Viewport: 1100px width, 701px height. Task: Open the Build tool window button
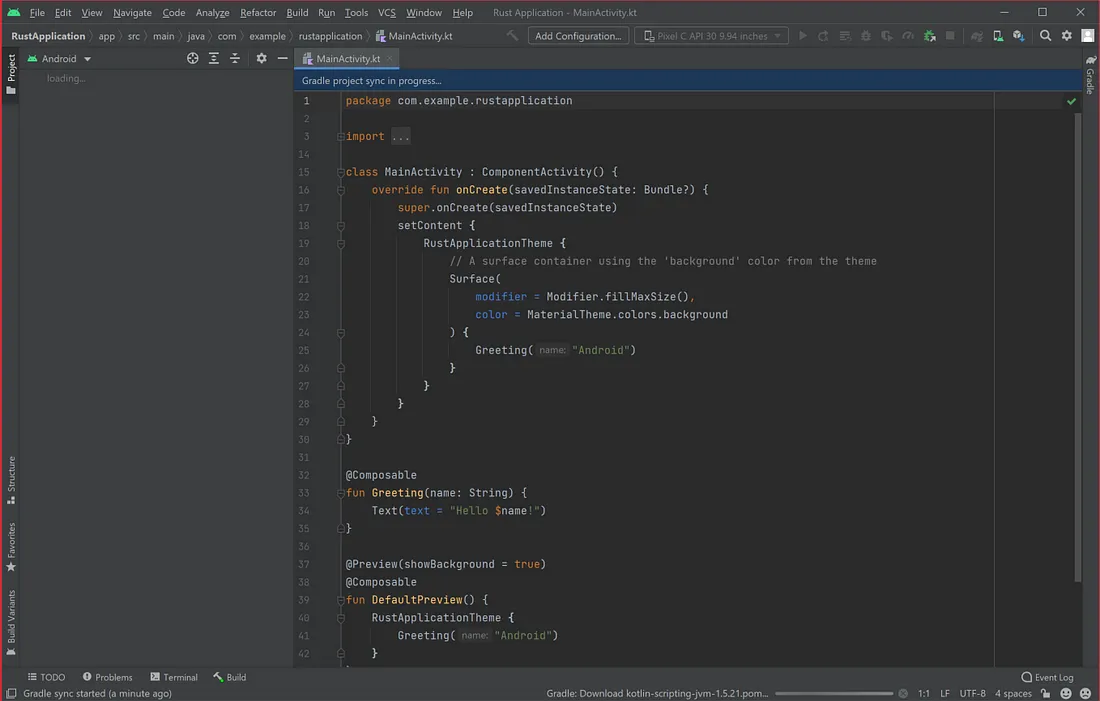[x=229, y=677]
